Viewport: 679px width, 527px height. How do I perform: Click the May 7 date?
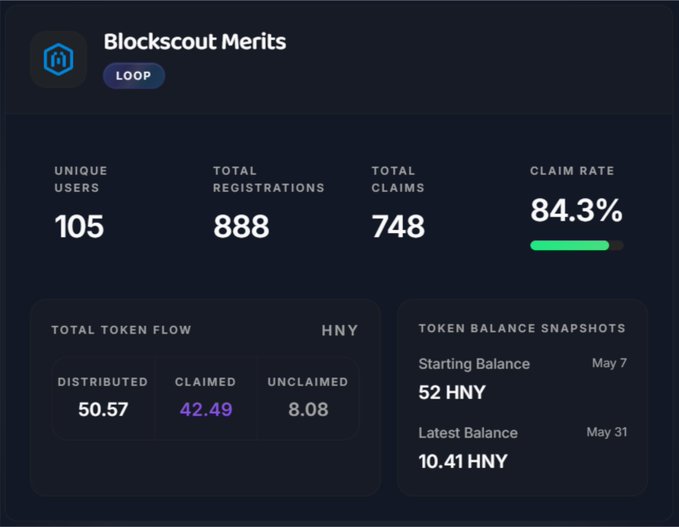click(609, 363)
